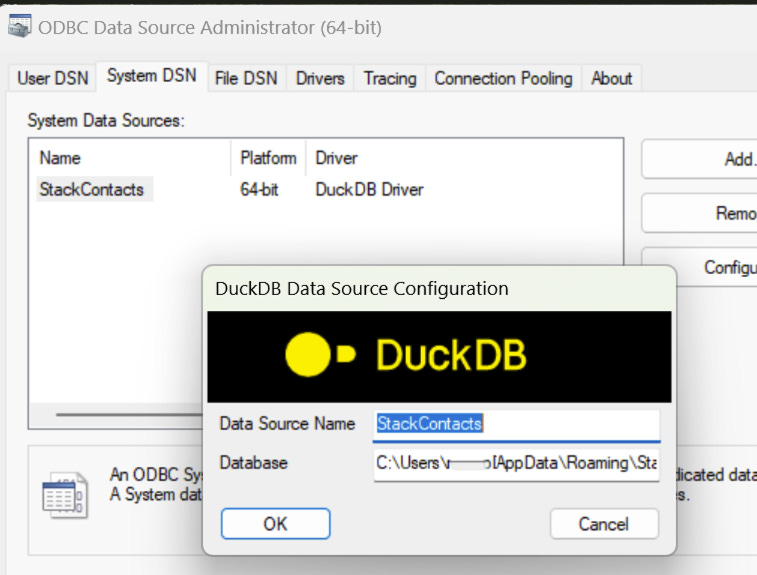The width and height of the screenshot is (757, 575).
Task: Click the DuckDB Data Source Configuration title bar
Action: (x=439, y=289)
